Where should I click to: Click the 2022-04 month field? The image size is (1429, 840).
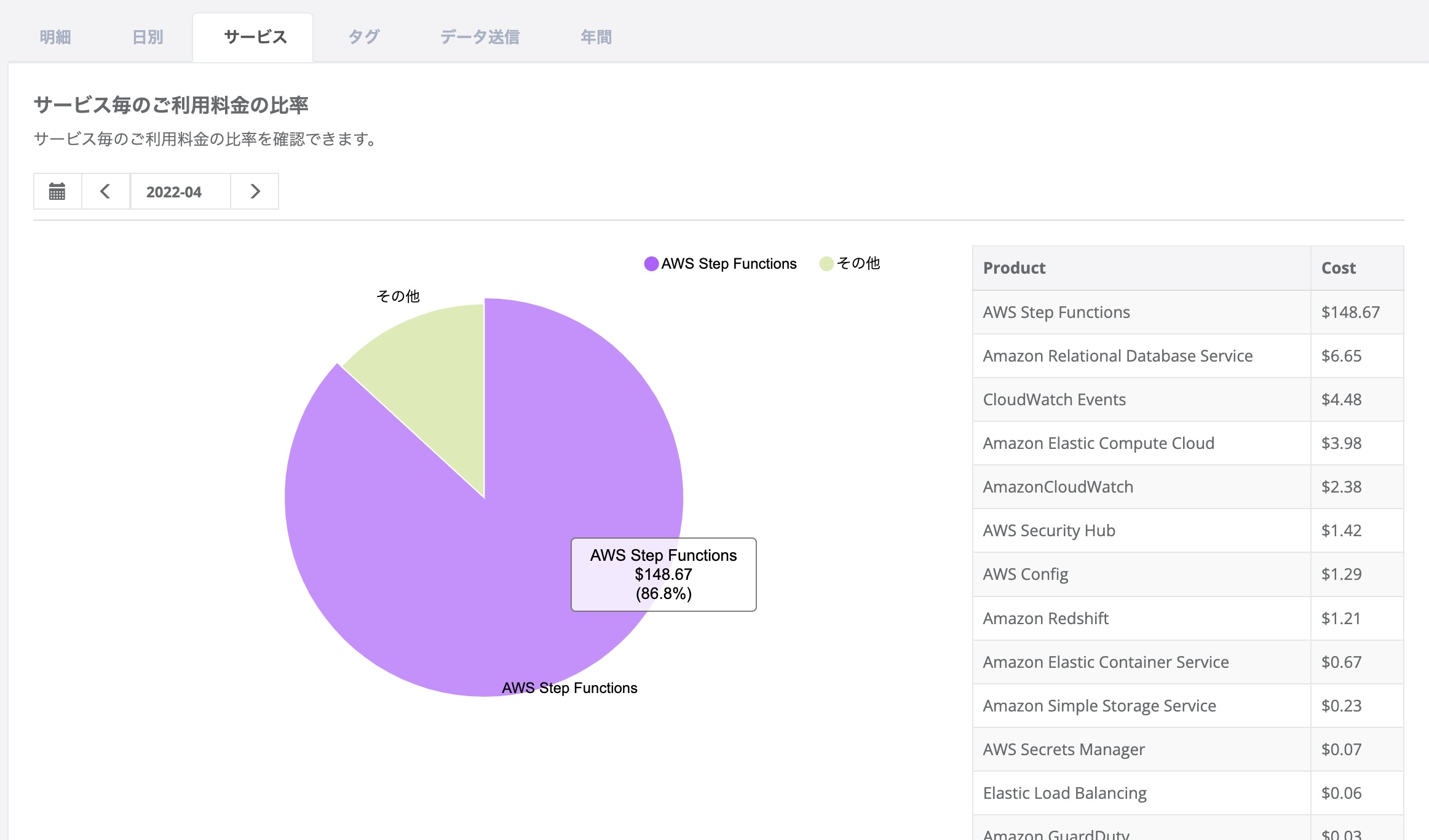point(180,191)
